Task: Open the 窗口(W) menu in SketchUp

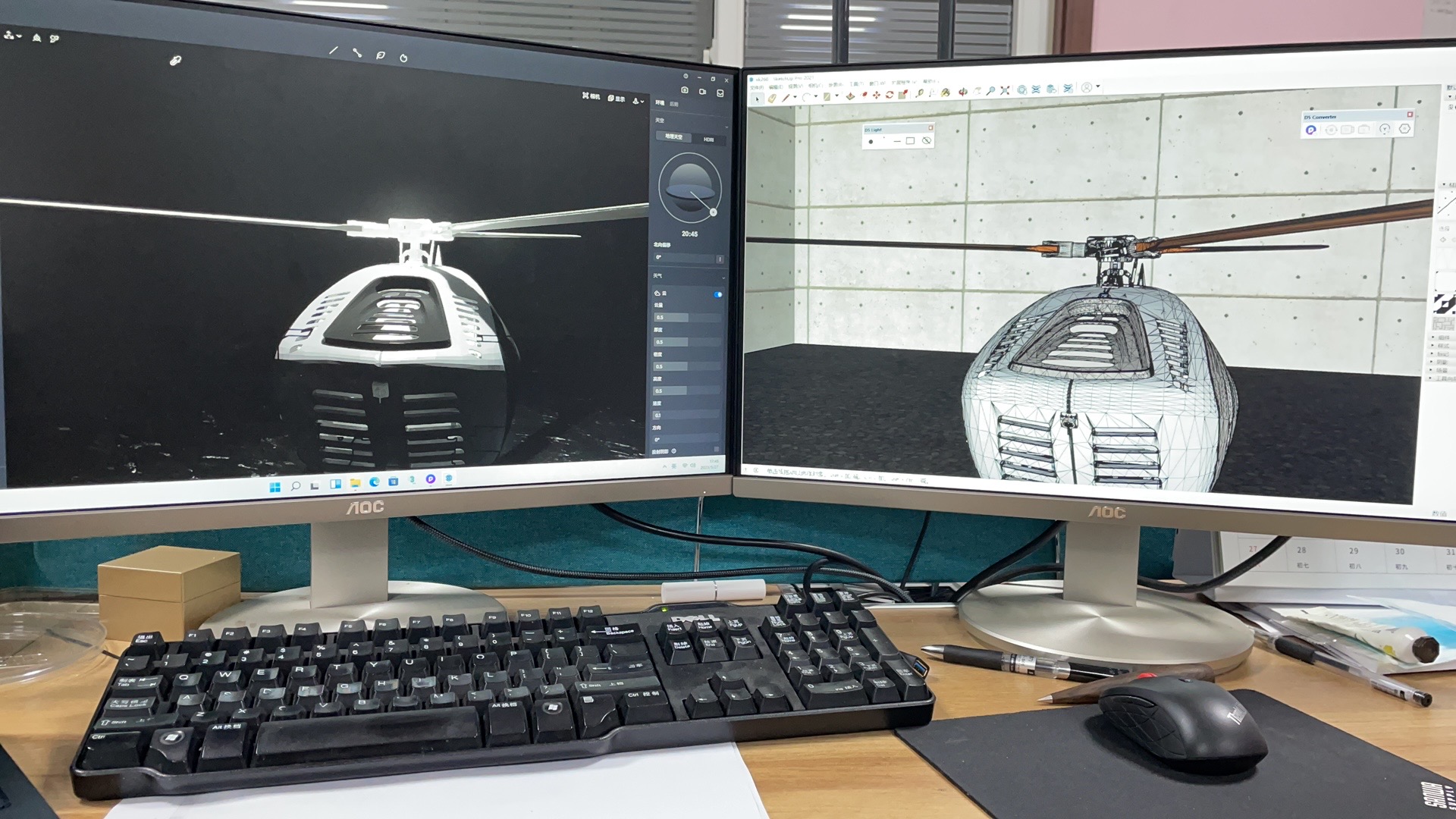Action: tap(877, 83)
